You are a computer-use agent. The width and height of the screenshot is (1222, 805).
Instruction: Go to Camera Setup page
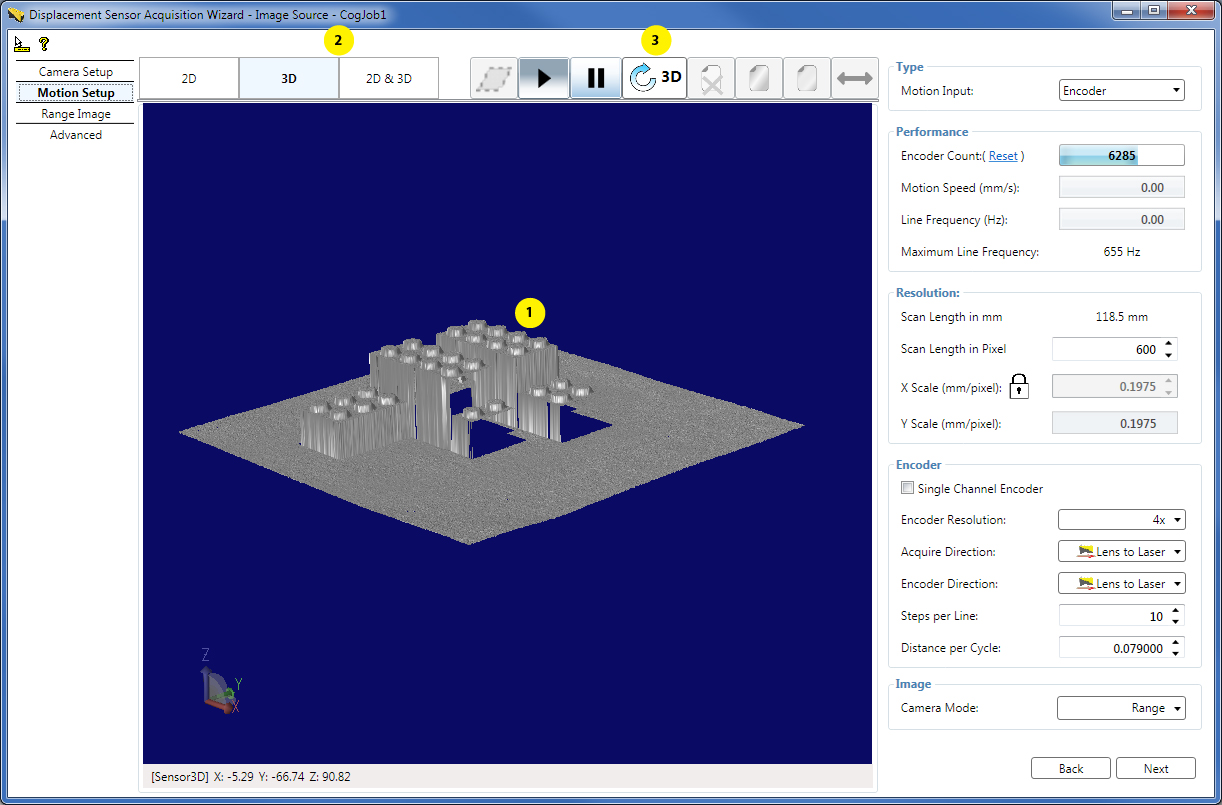click(x=75, y=71)
